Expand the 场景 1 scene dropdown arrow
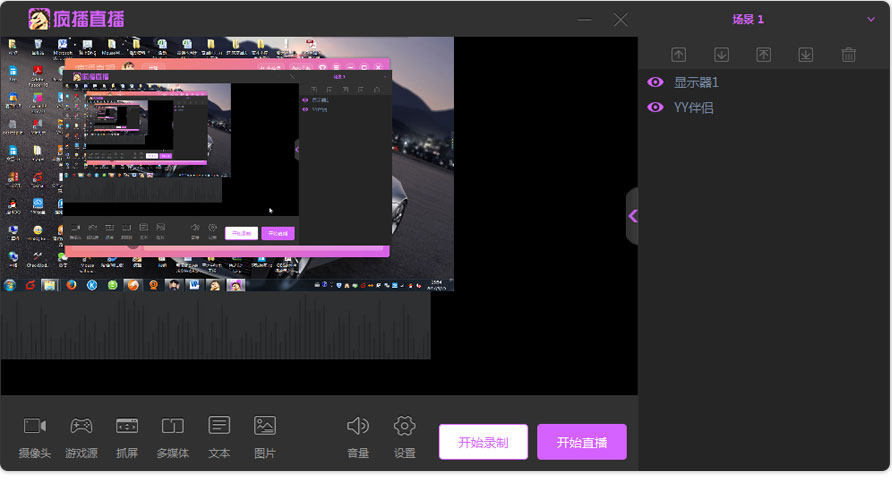This screenshot has height=484, width=892. 871,19
